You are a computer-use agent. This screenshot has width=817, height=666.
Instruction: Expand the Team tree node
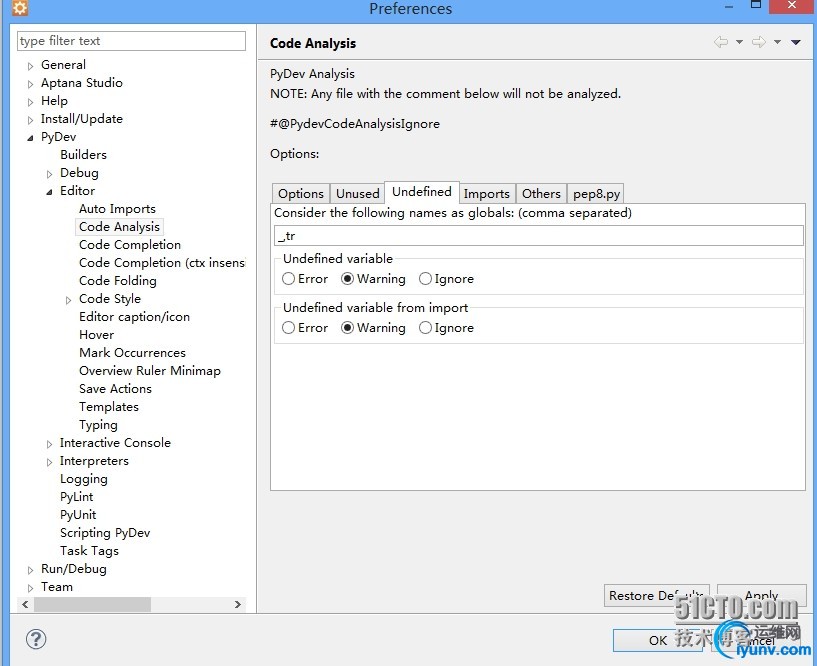click(30, 588)
